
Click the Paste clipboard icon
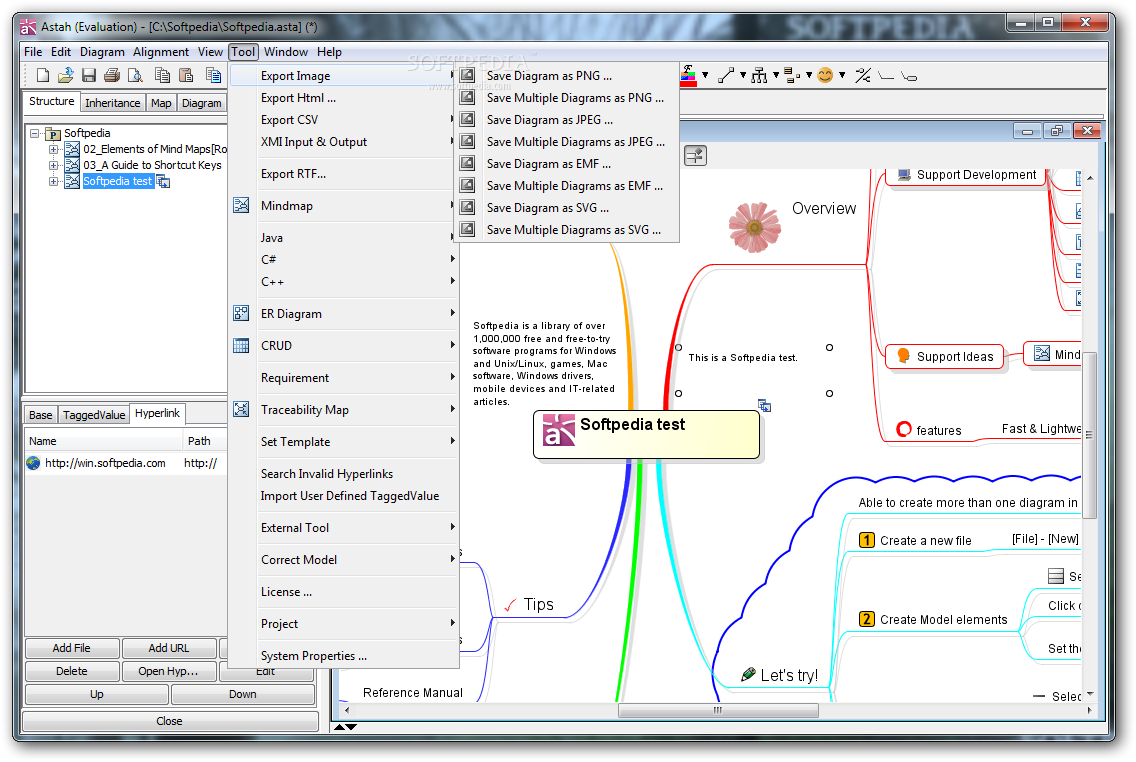point(186,75)
